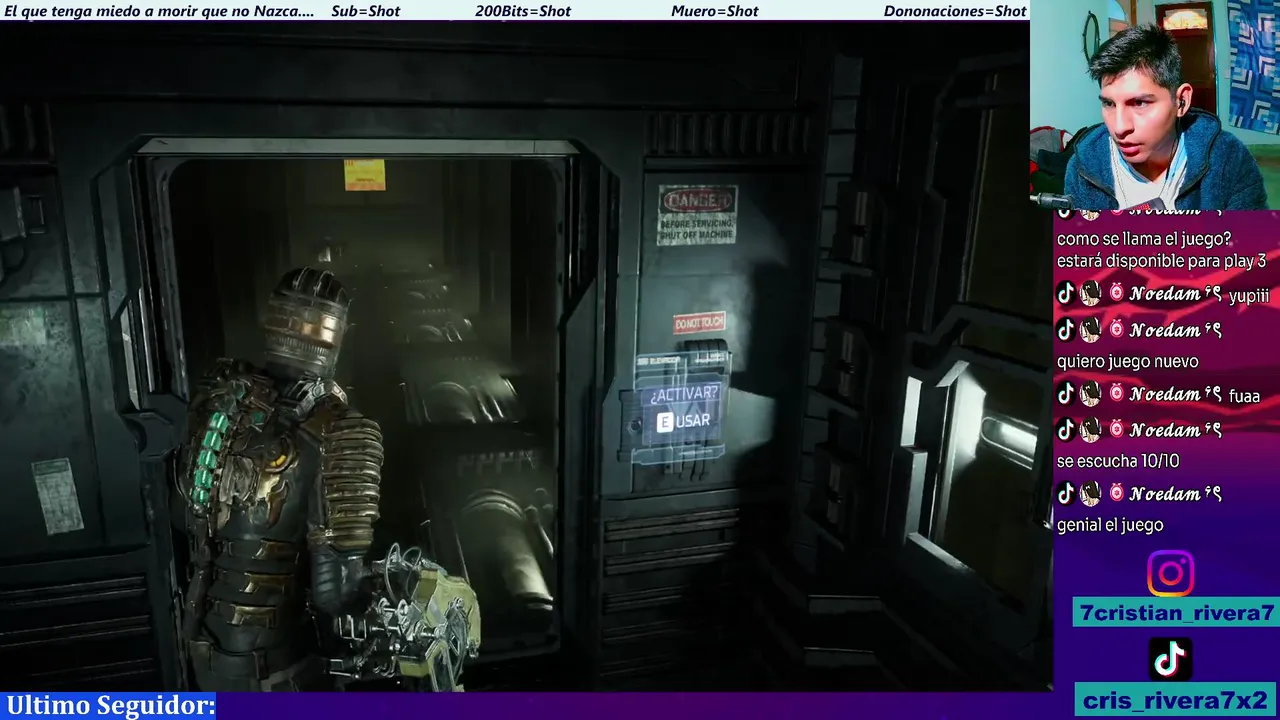This screenshot has width=1280, height=720.
Task: Click the ¿ACTIVAR? holographic prompt title
Action: [x=684, y=394]
